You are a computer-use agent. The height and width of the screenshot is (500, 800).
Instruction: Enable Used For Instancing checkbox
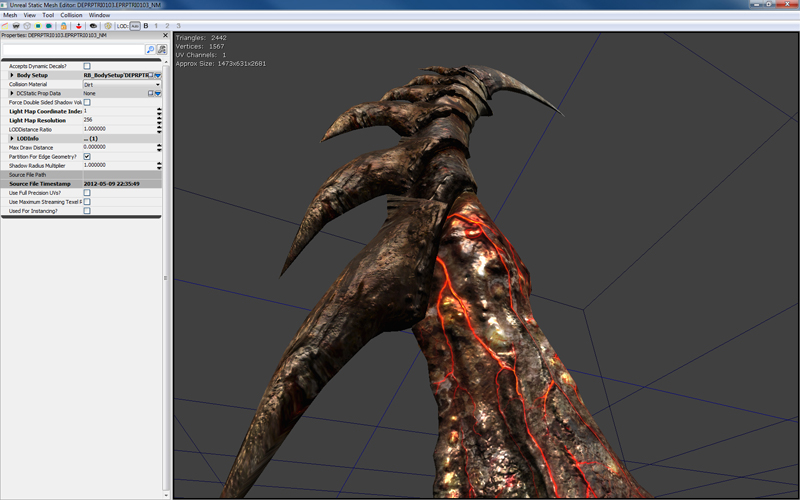pyautogui.click(x=87, y=211)
